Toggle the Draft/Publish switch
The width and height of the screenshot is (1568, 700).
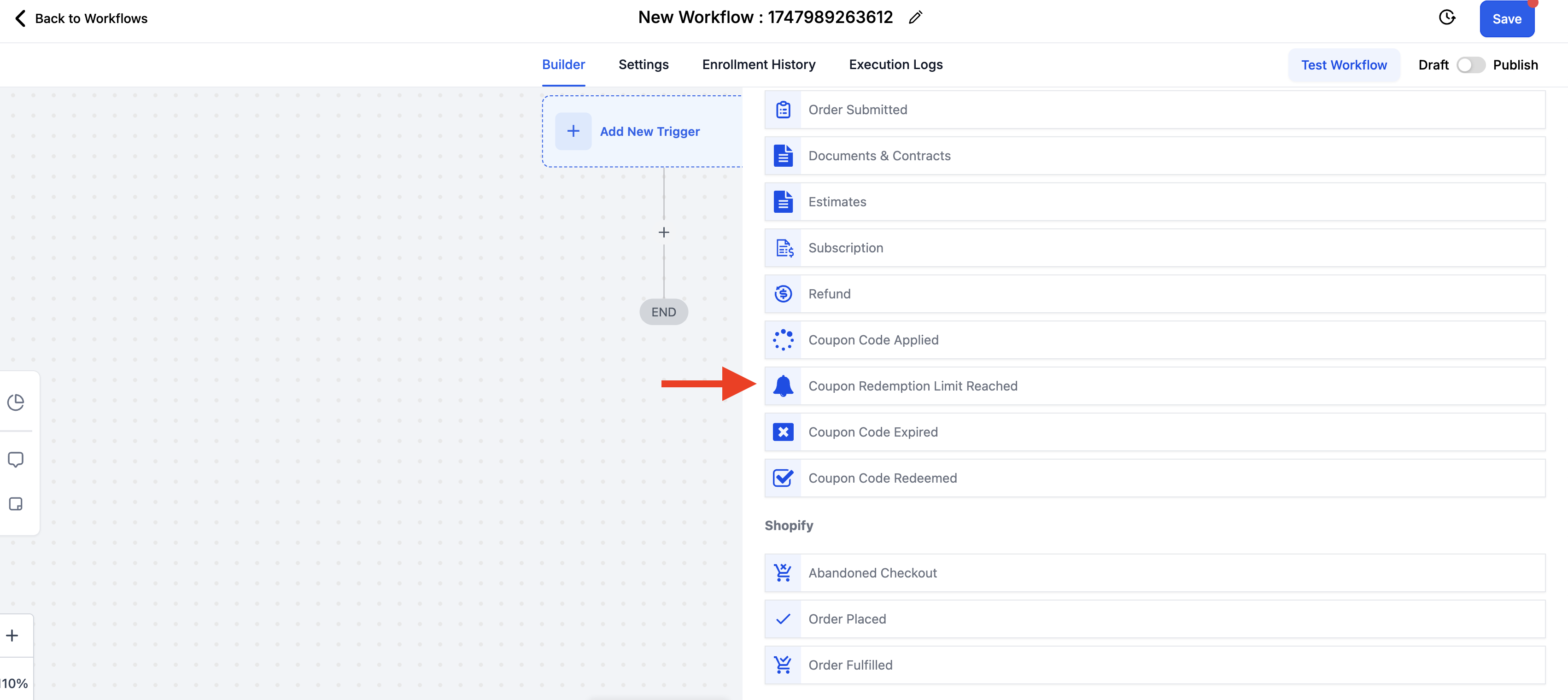pos(1471,65)
